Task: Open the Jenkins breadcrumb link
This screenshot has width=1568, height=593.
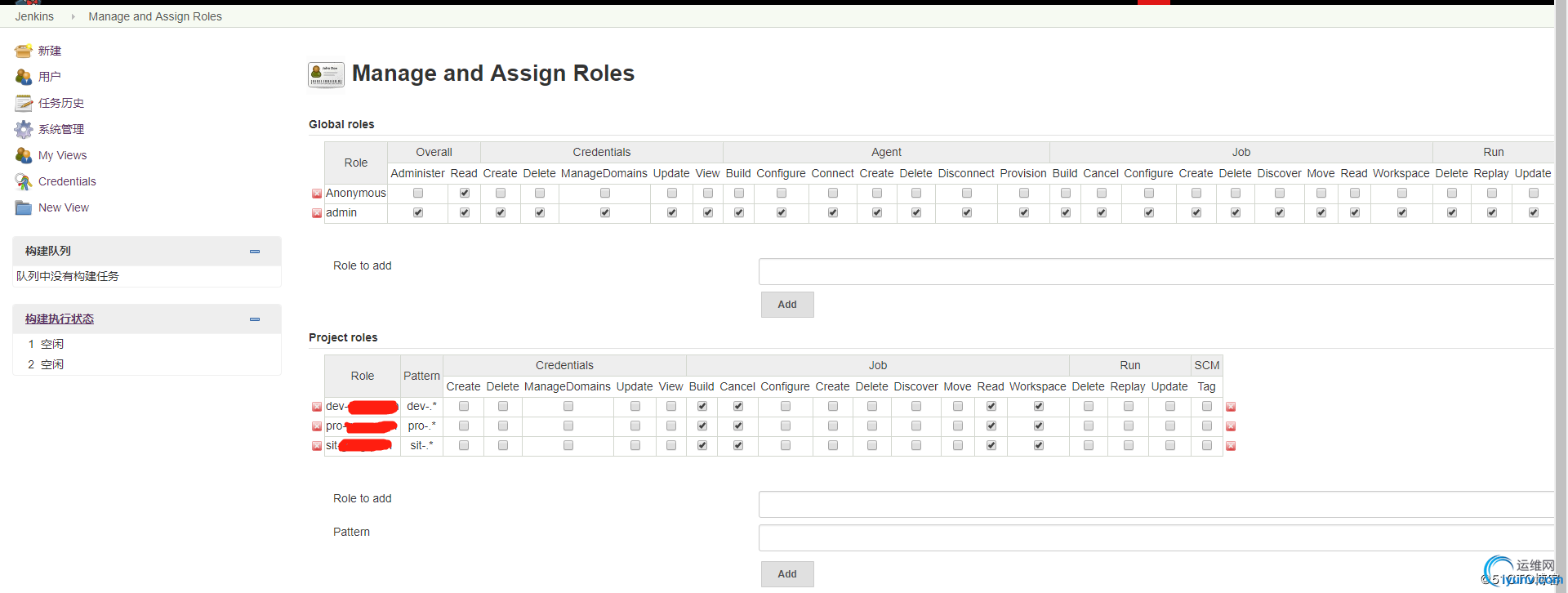Action: click(34, 16)
